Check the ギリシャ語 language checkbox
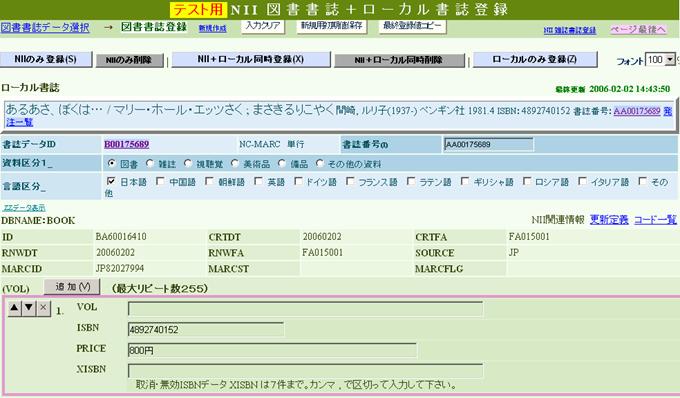The width and height of the screenshot is (680, 398). pos(464,181)
